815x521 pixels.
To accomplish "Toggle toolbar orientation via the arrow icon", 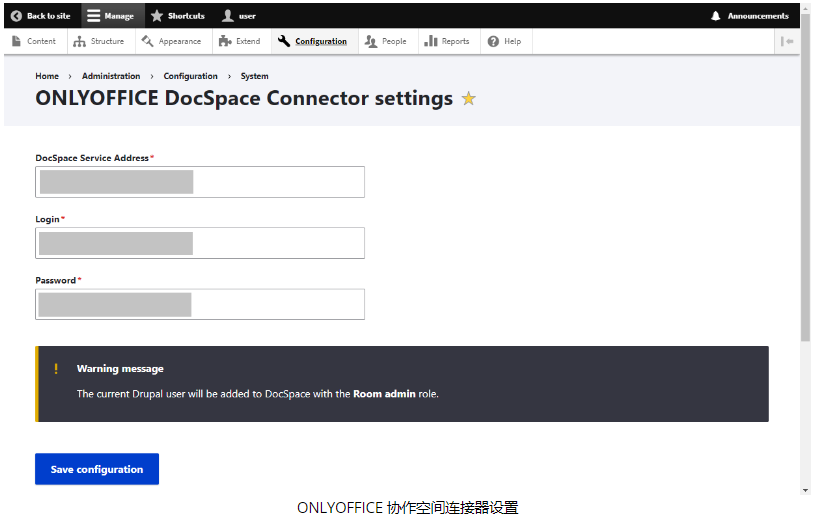I will tap(787, 41).
